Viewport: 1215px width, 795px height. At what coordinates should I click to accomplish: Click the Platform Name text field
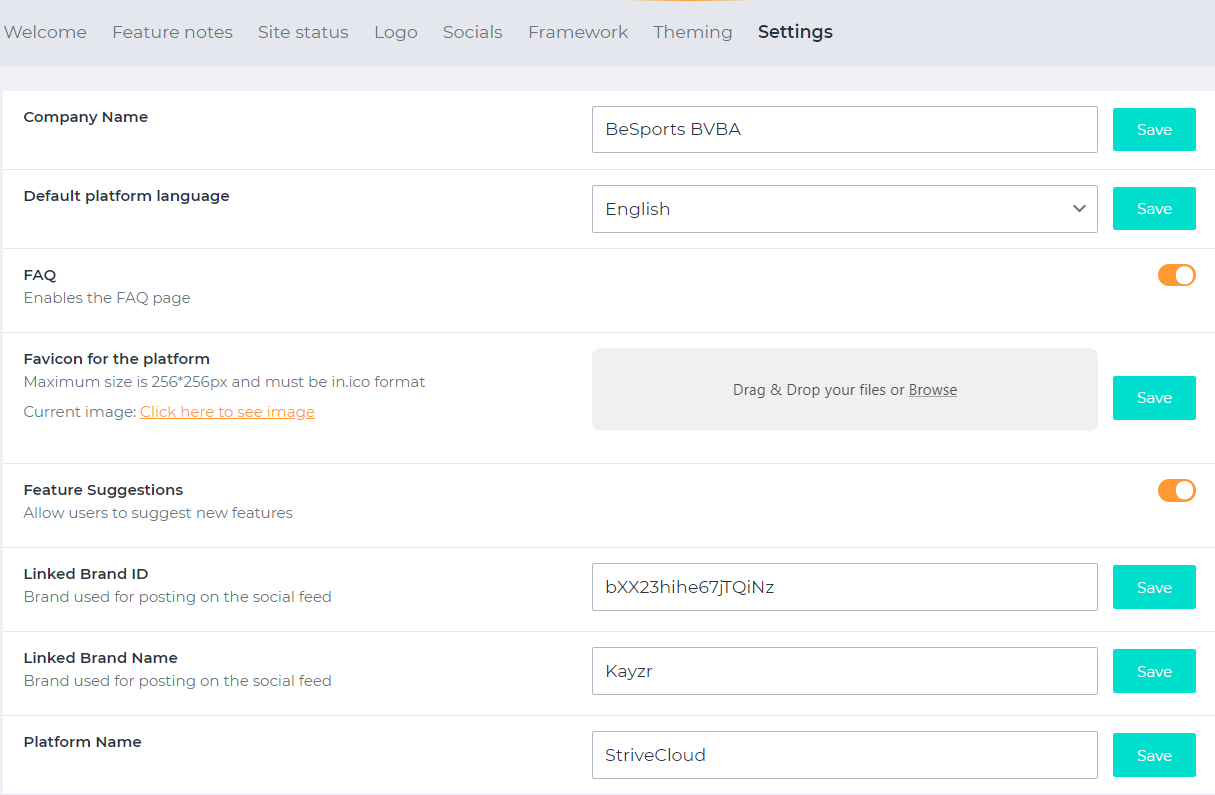pos(844,755)
